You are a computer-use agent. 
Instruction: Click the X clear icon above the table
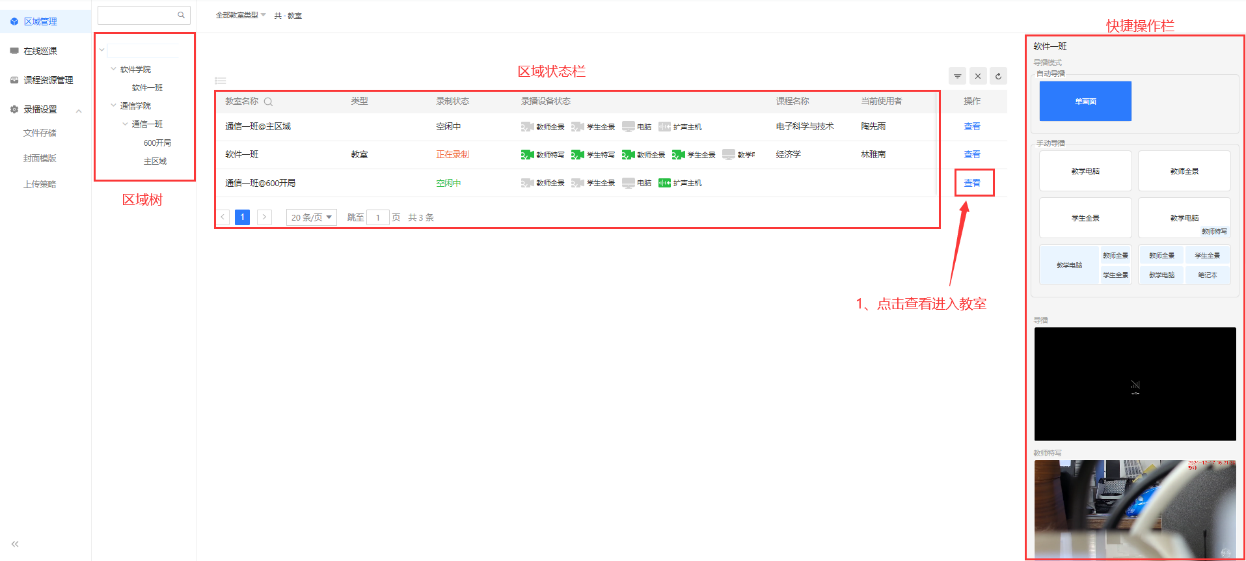coord(978,76)
